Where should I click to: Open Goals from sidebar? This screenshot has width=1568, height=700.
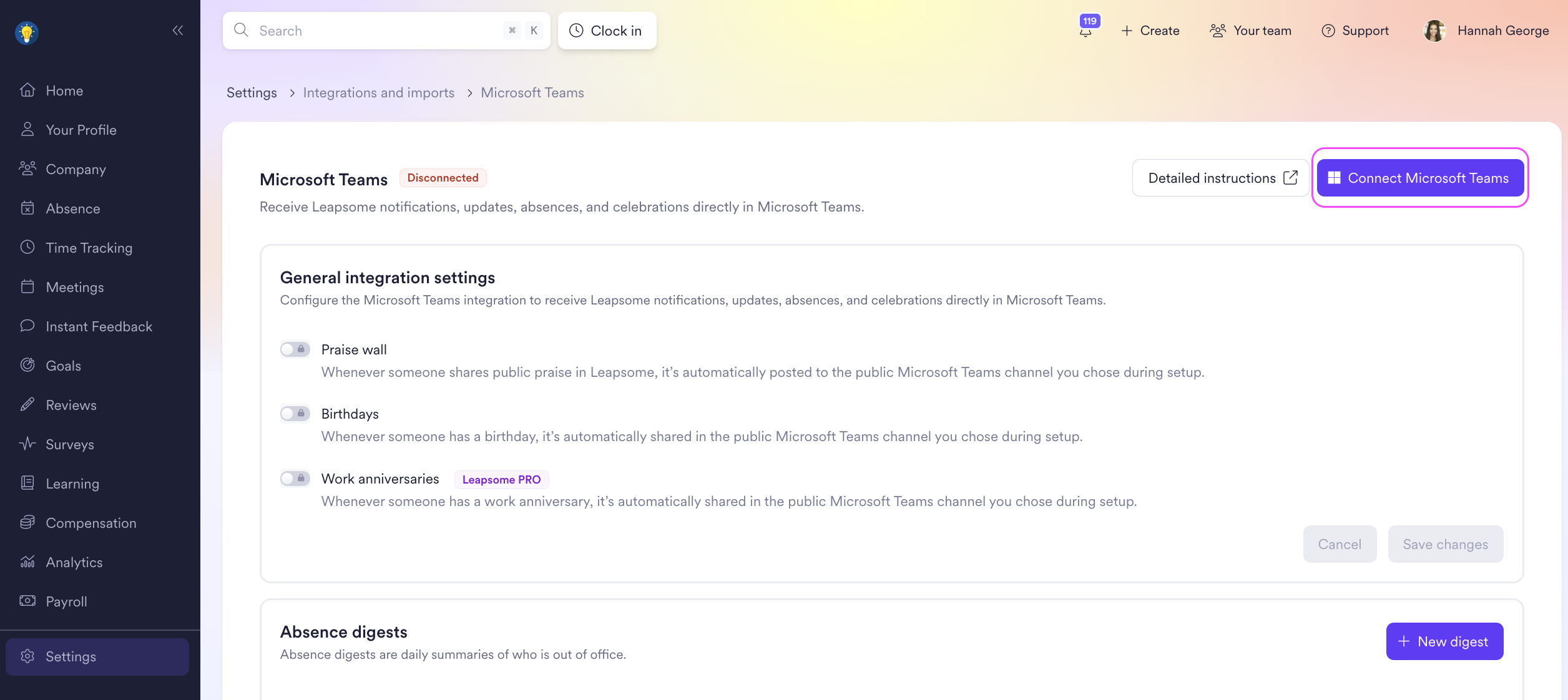pos(63,366)
